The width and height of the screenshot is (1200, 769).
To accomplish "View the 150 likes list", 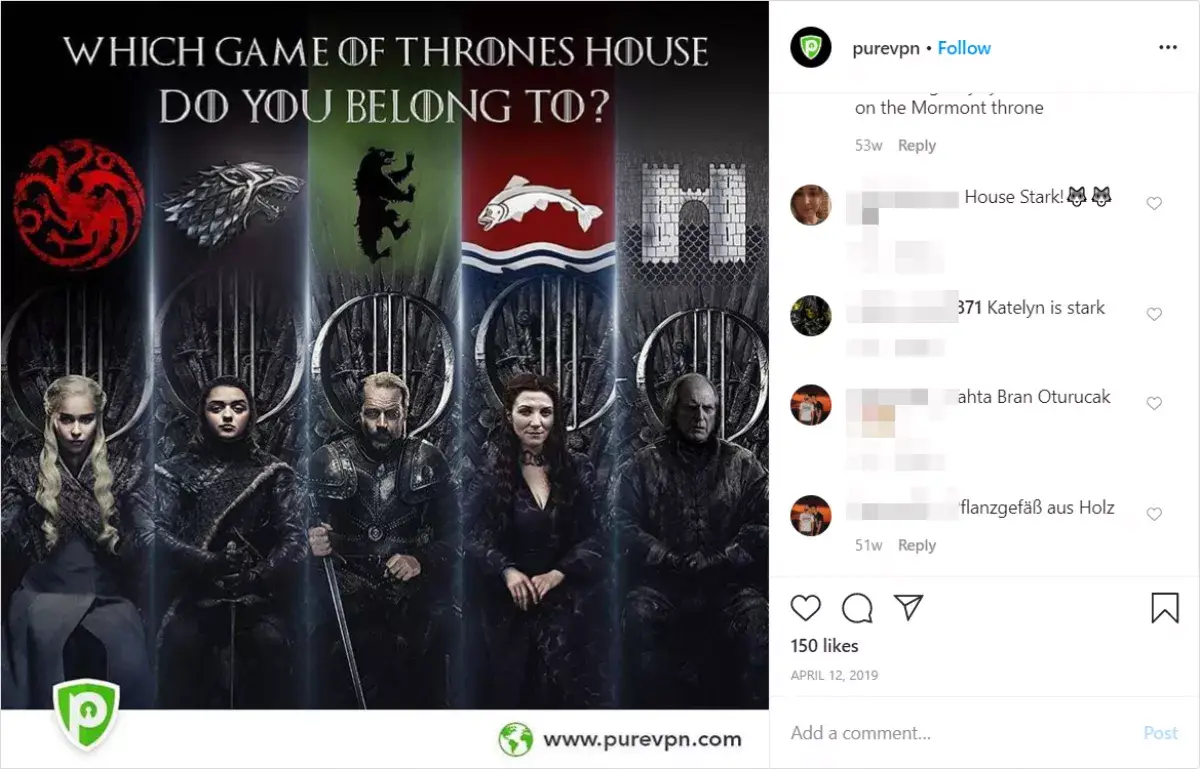I will coord(825,646).
